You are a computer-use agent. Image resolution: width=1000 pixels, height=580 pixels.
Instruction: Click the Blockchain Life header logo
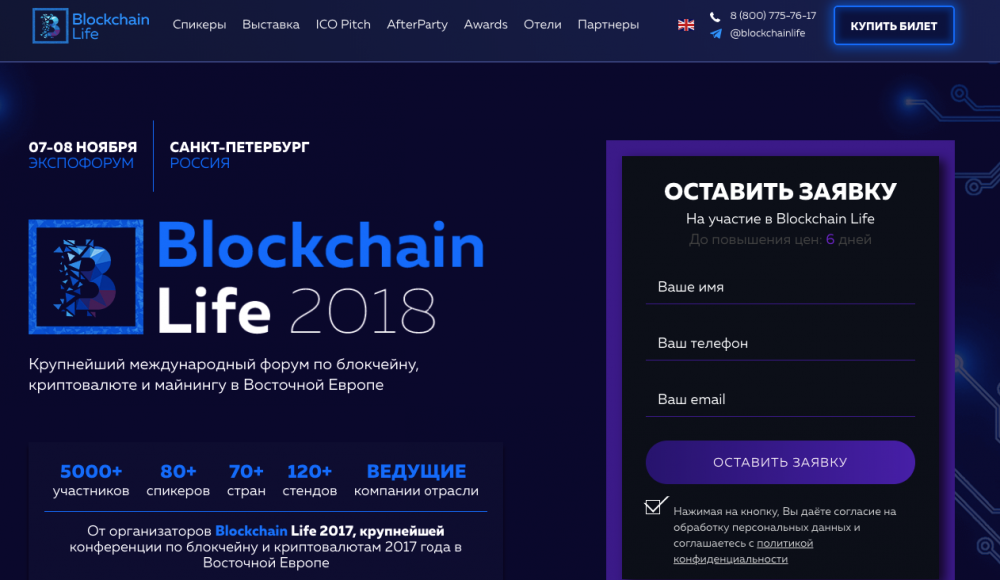point(91,26)
